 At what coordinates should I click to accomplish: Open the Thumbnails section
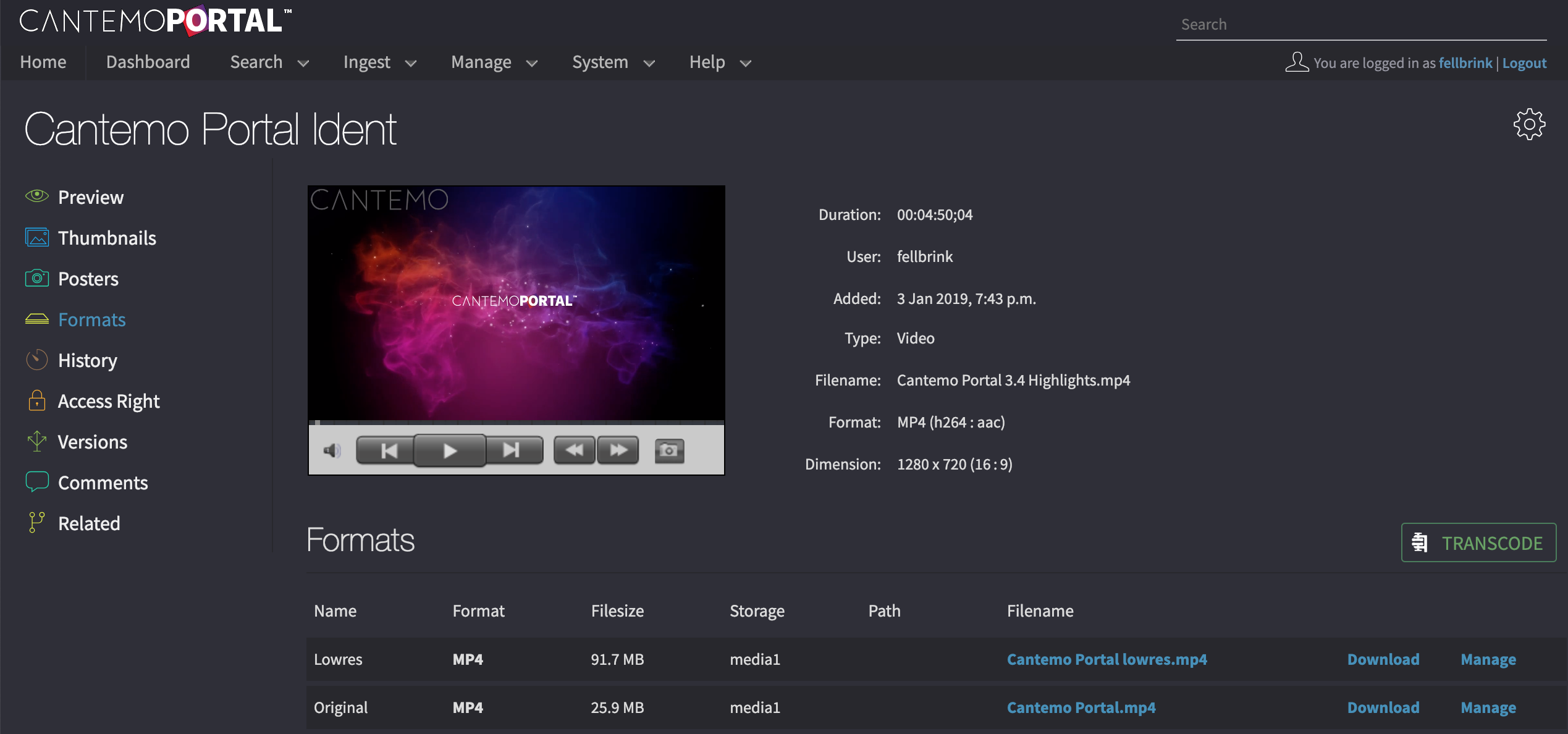(x=107, y=238)
